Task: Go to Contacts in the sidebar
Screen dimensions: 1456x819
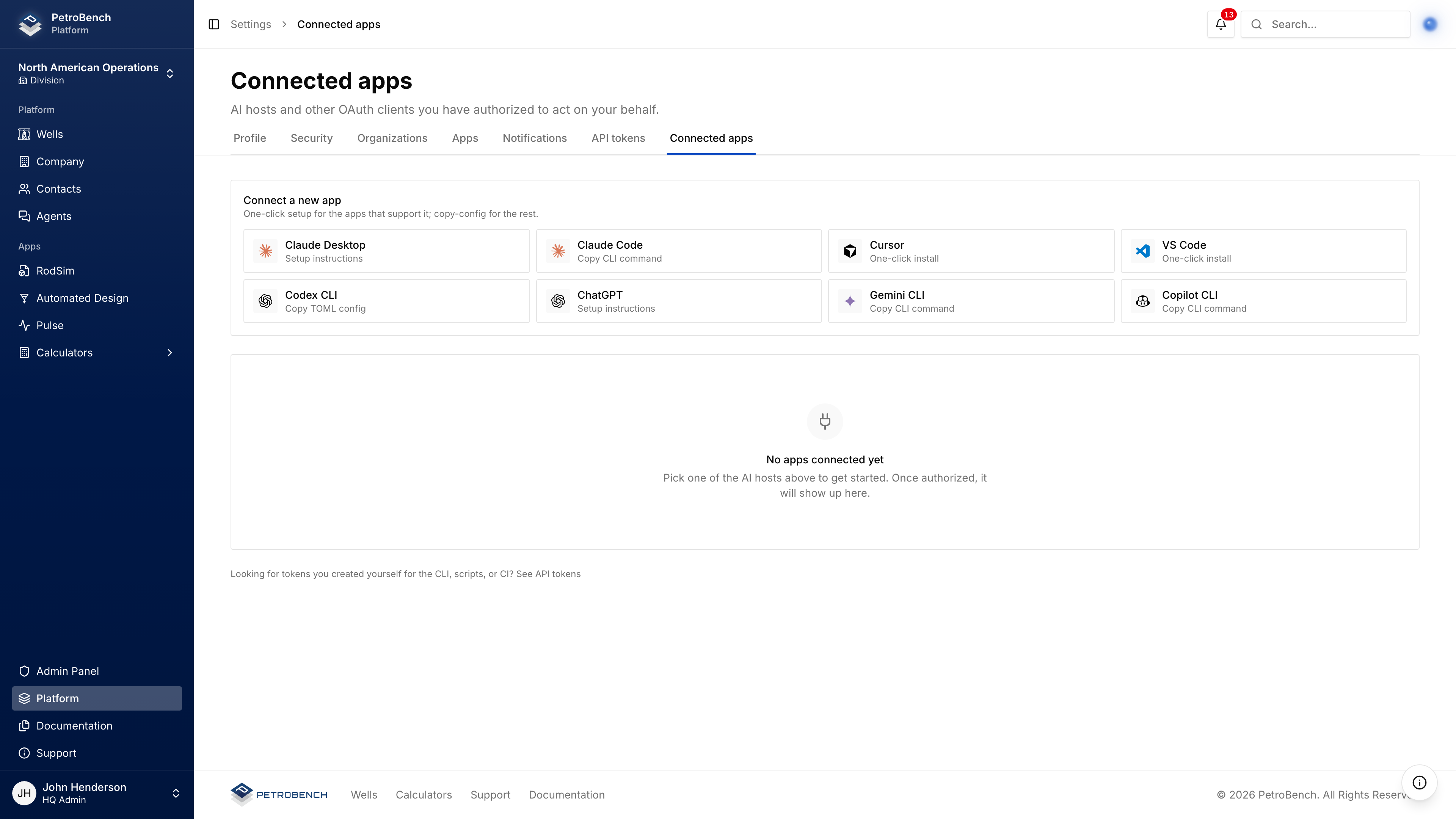Action: (x=97, y=189)
